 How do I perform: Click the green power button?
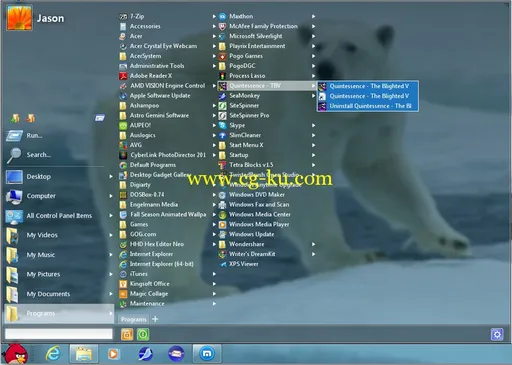(143, 334)
